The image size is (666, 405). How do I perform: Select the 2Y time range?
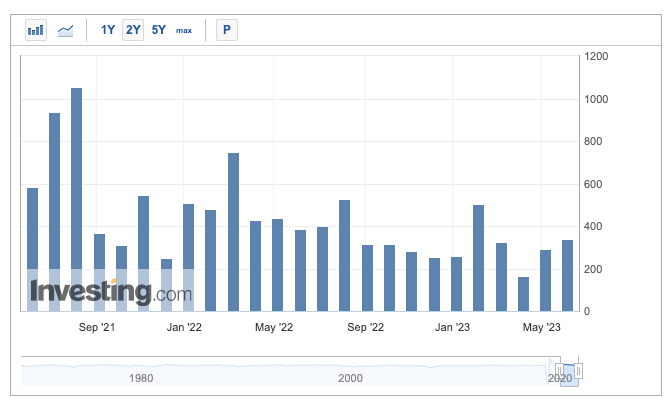(133, 30)
